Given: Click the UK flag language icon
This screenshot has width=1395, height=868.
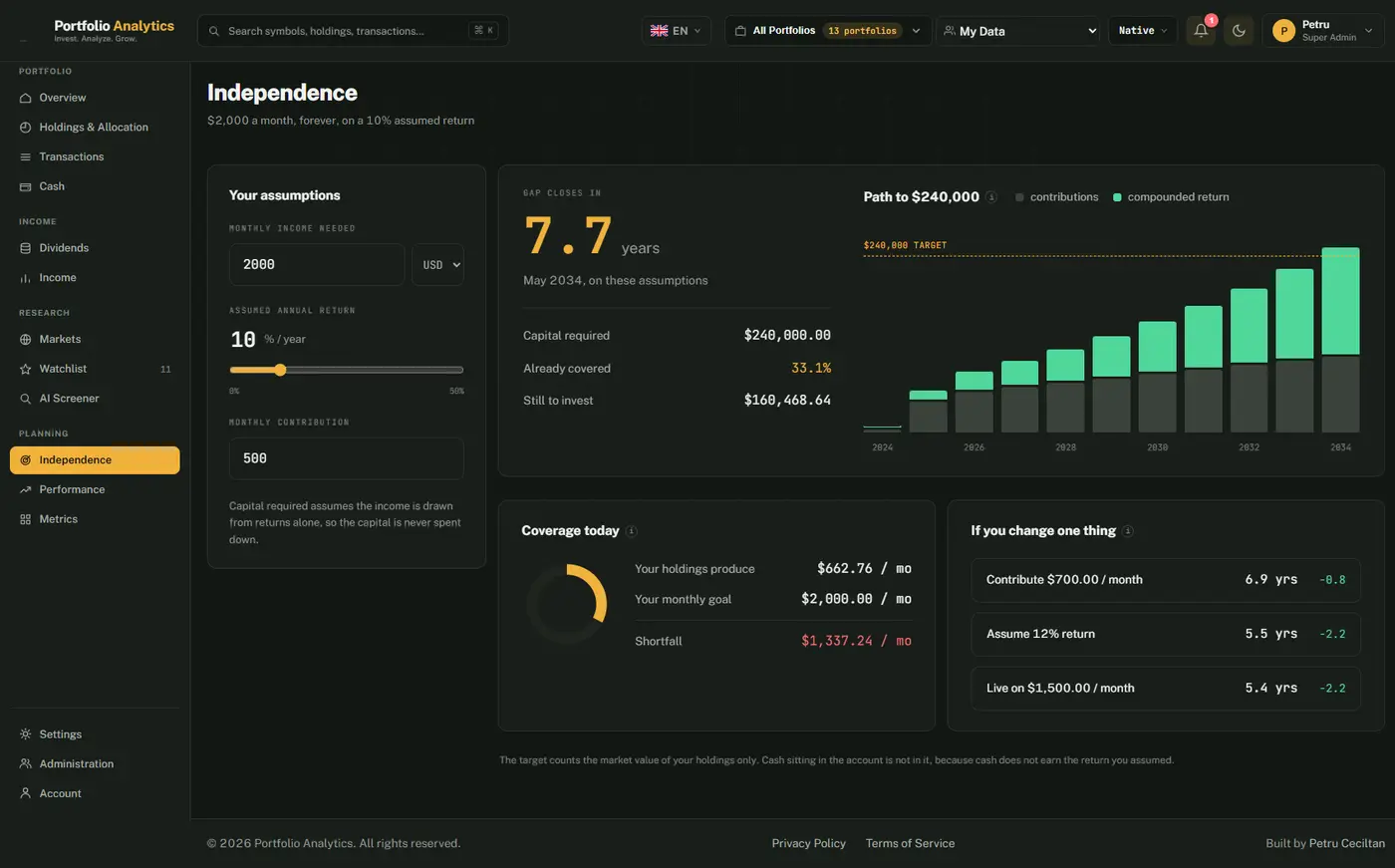Looking at the screenshot, I should point(660,31).
